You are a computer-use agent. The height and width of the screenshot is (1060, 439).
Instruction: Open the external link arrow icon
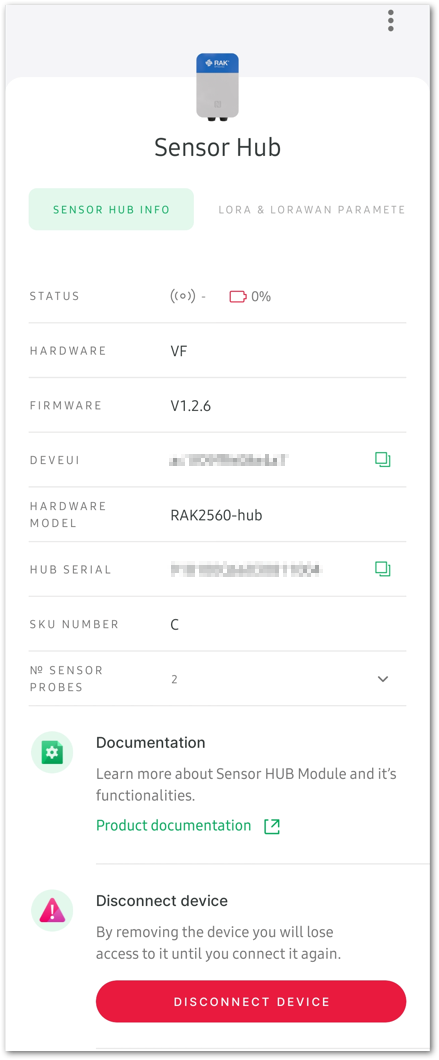pyautogui.click(x=272, y=826)
